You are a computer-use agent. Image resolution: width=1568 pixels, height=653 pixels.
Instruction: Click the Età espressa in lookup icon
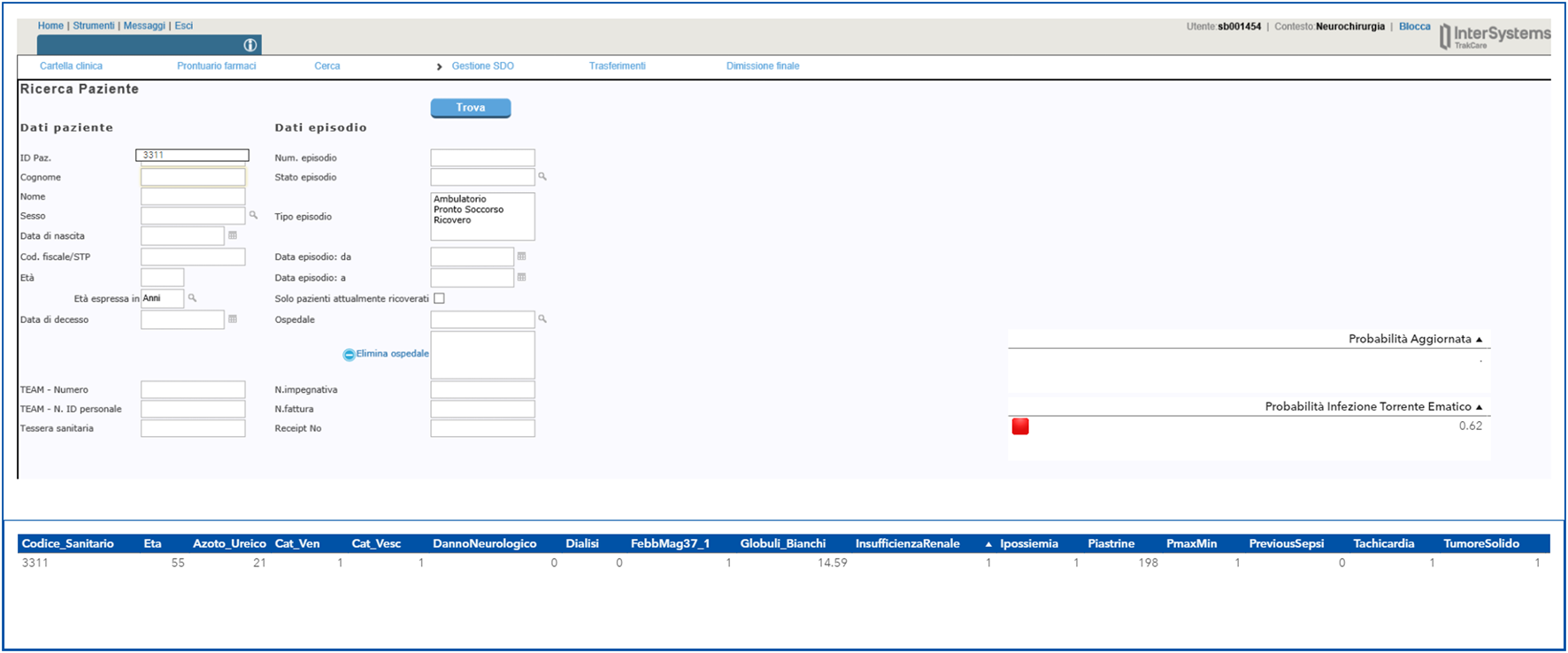click(x=192, y=298)
